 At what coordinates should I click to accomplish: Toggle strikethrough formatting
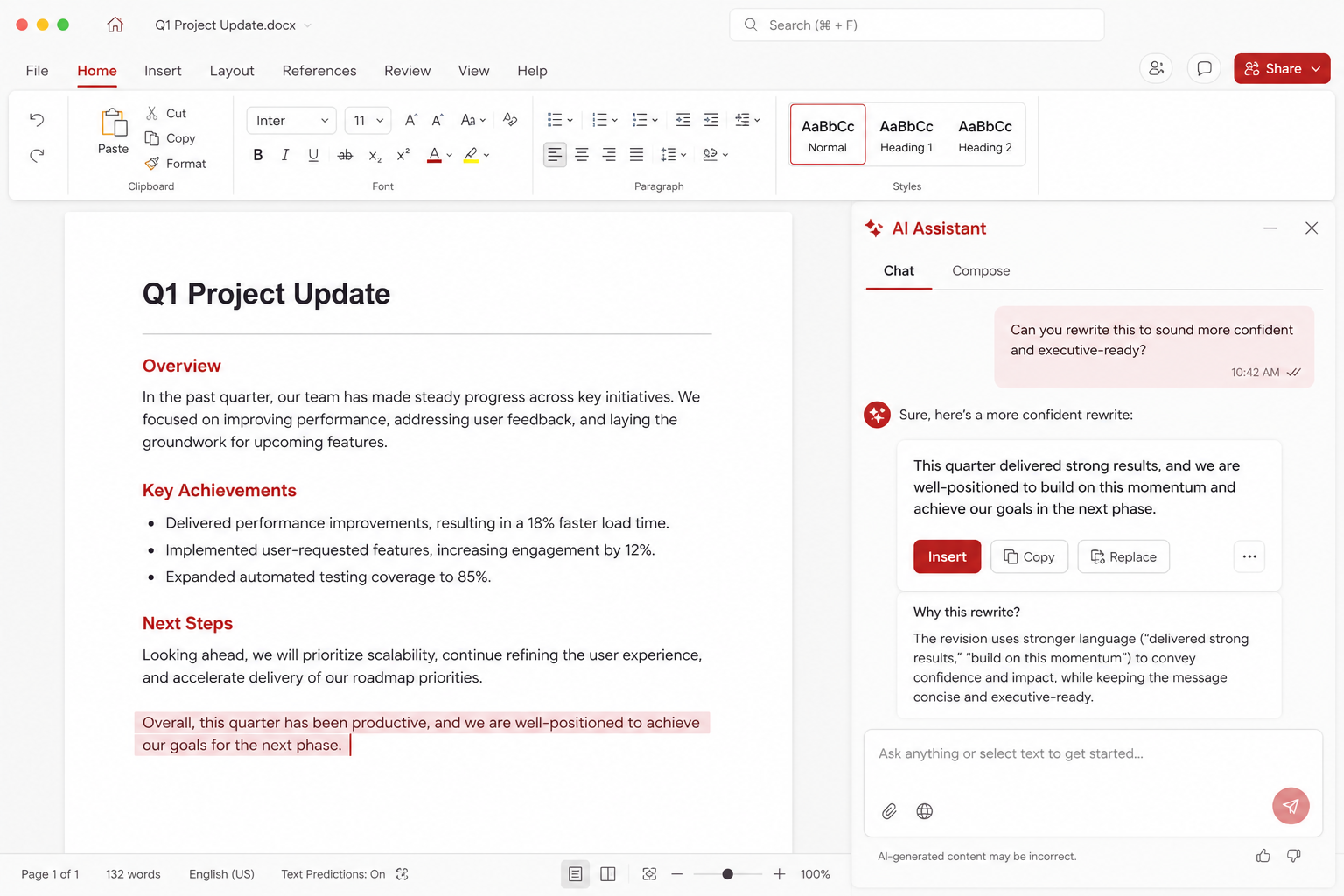click(345, 155)
